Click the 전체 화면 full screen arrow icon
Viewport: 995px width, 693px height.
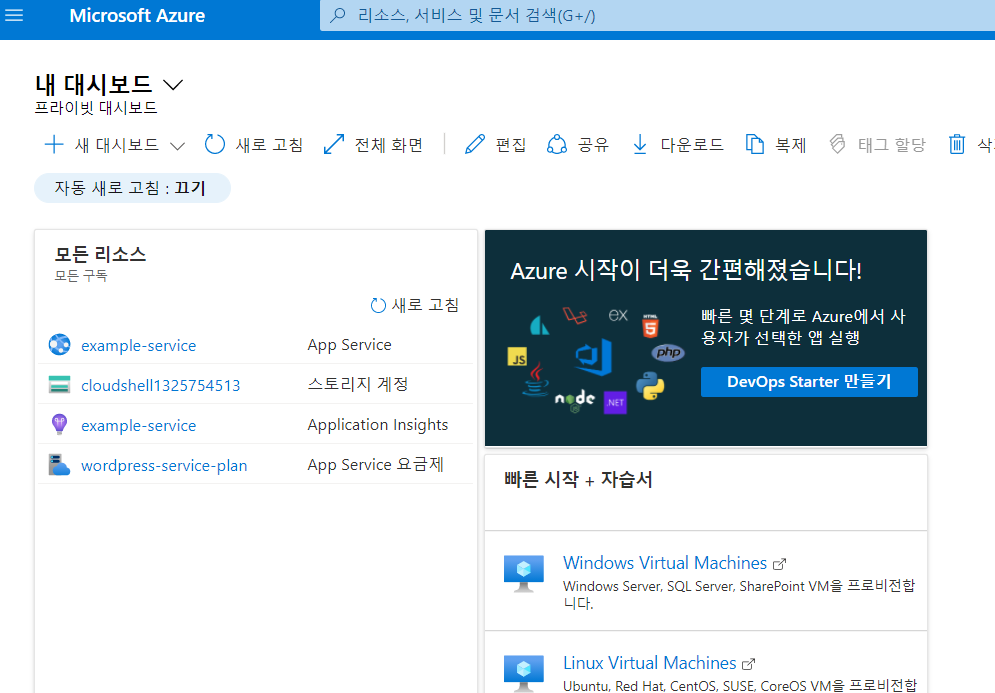click(334, 145)
